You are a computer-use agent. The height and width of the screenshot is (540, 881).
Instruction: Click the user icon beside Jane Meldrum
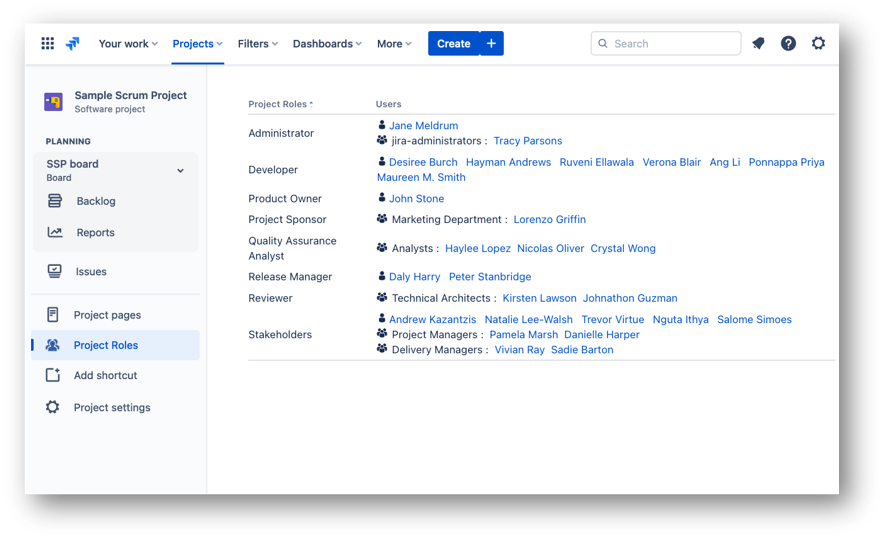(x=382, y=125)
